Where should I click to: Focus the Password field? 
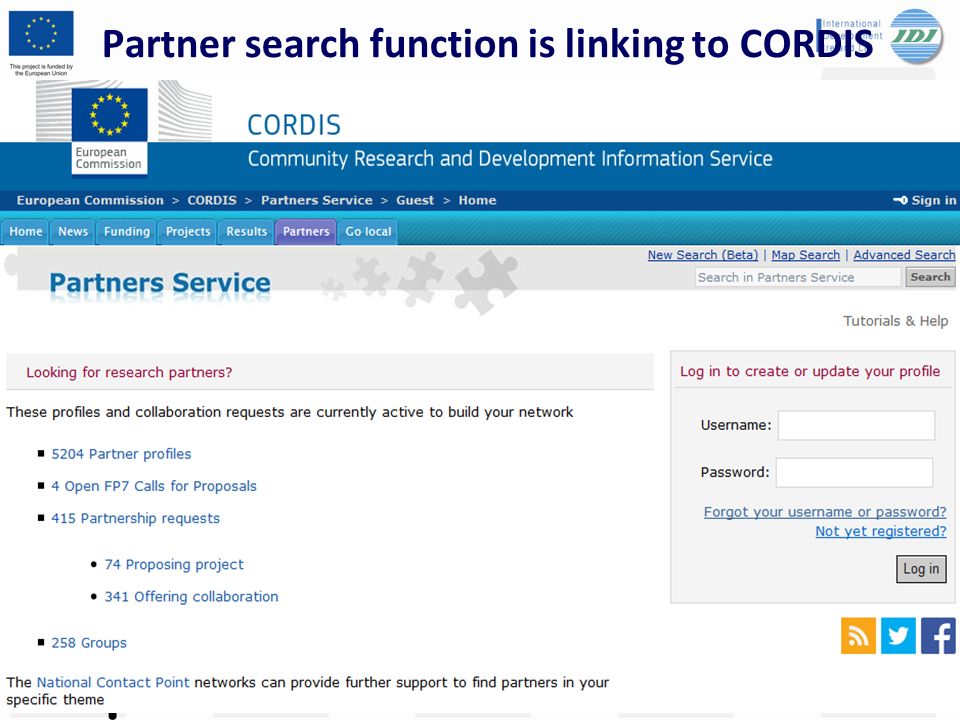pyautogui.click(x=854, y=472)
